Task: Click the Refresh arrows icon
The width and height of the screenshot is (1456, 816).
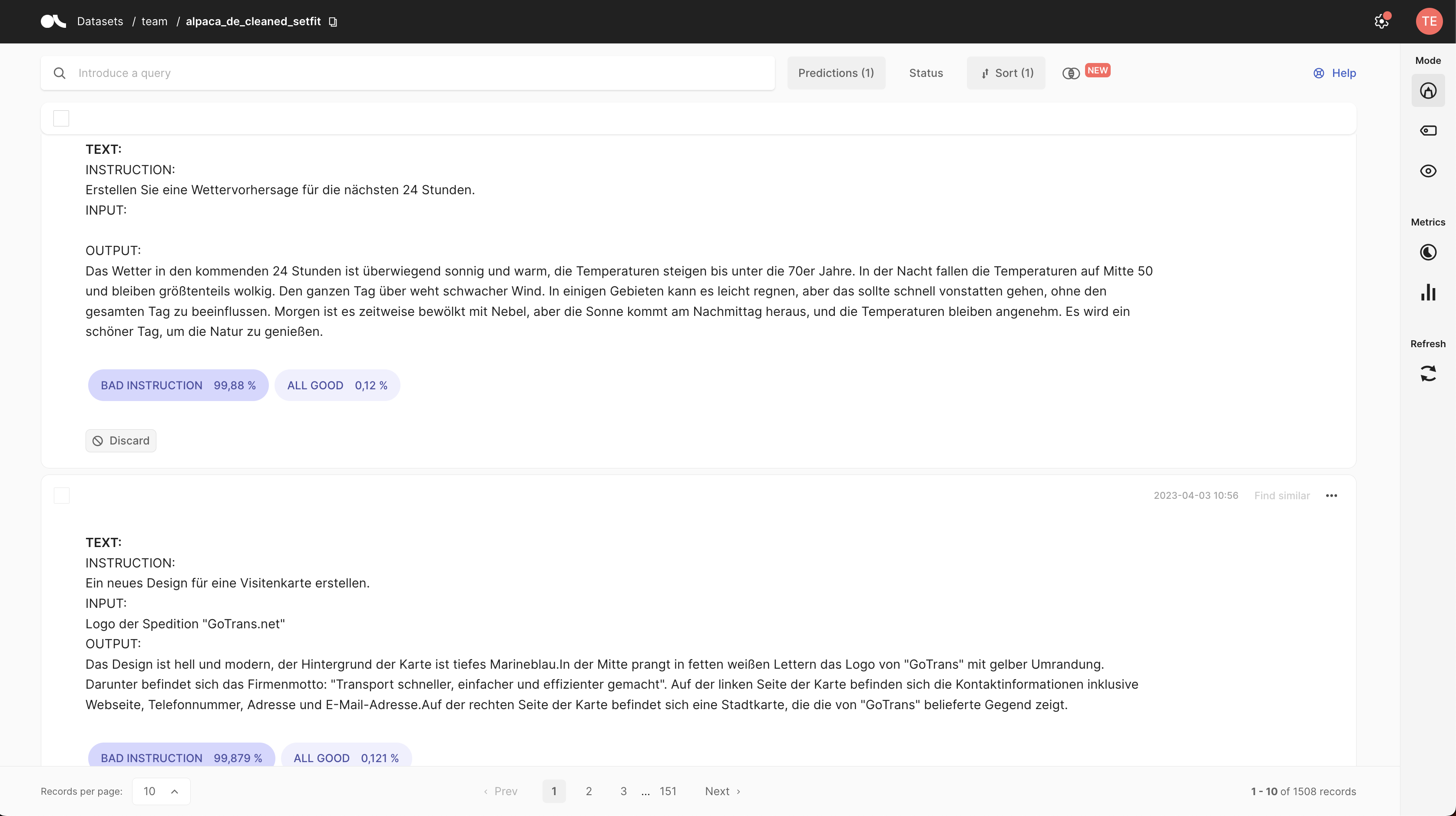Action: [1428, 373]
